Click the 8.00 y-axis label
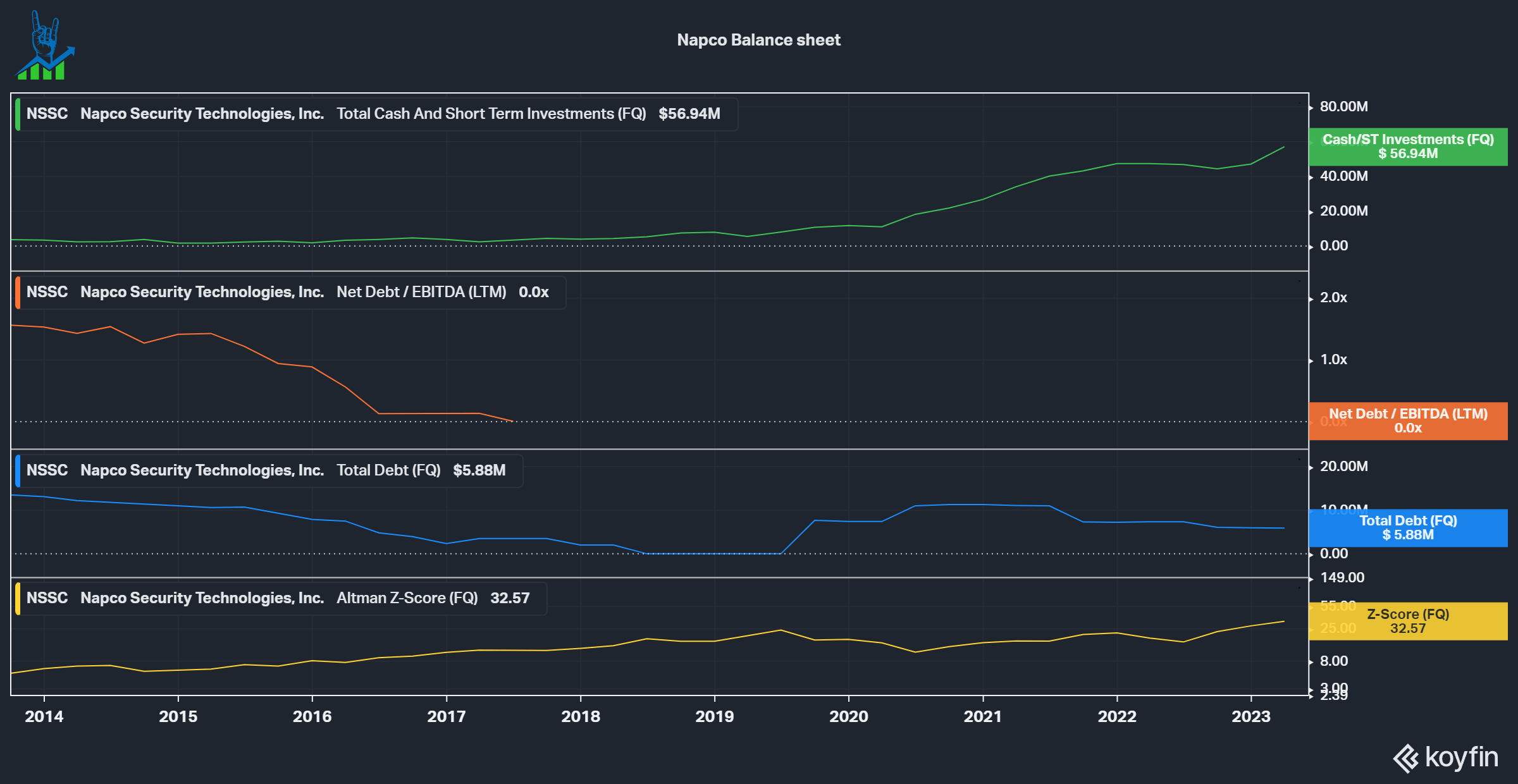Viewport: 1518px width, 784px height. 1334,661
